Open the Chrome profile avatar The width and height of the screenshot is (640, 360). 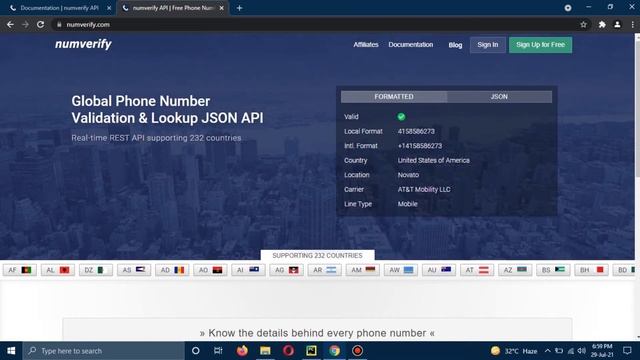point(617,24)
